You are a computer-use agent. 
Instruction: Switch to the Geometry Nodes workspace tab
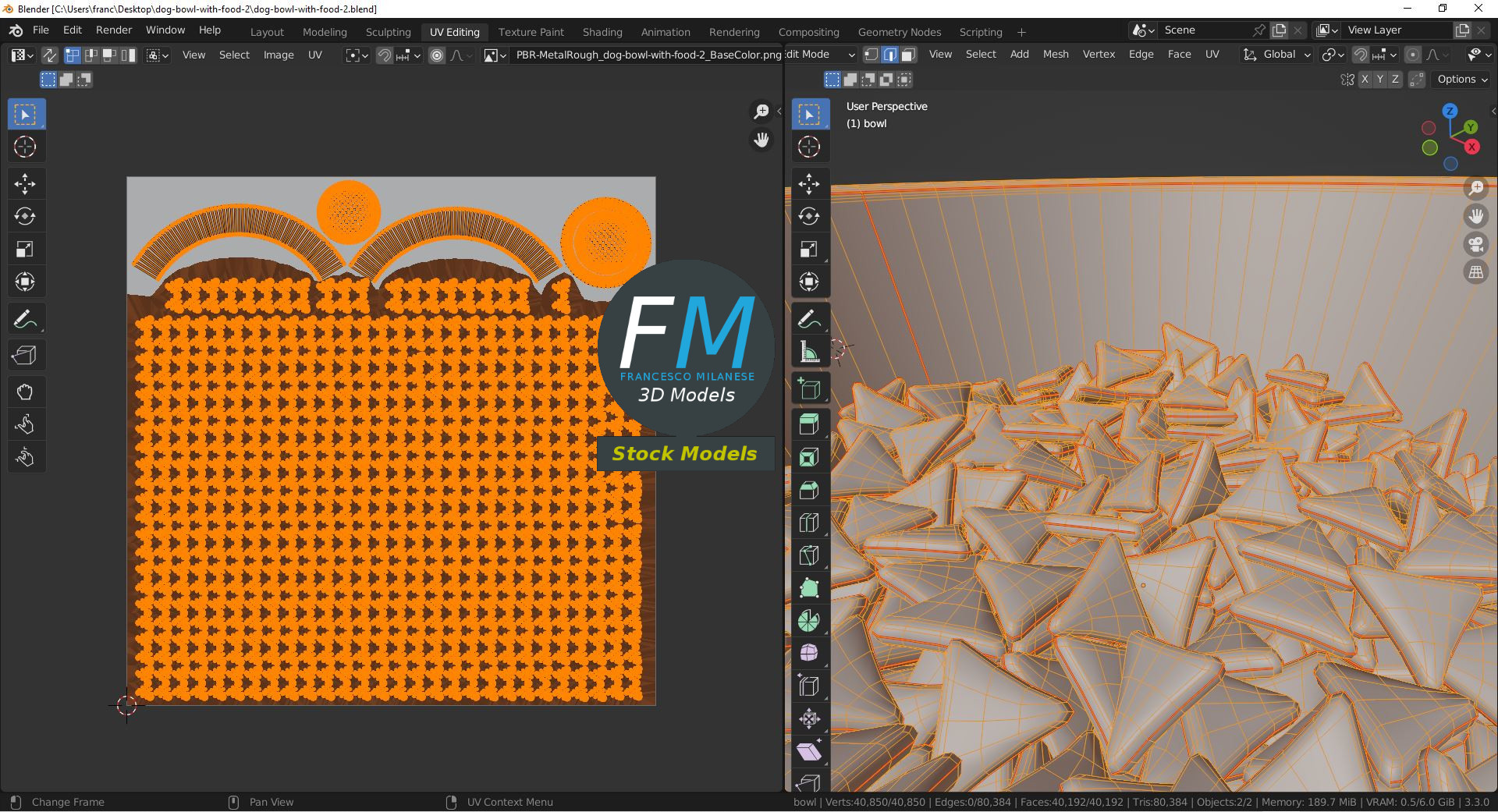click(899, 32)
